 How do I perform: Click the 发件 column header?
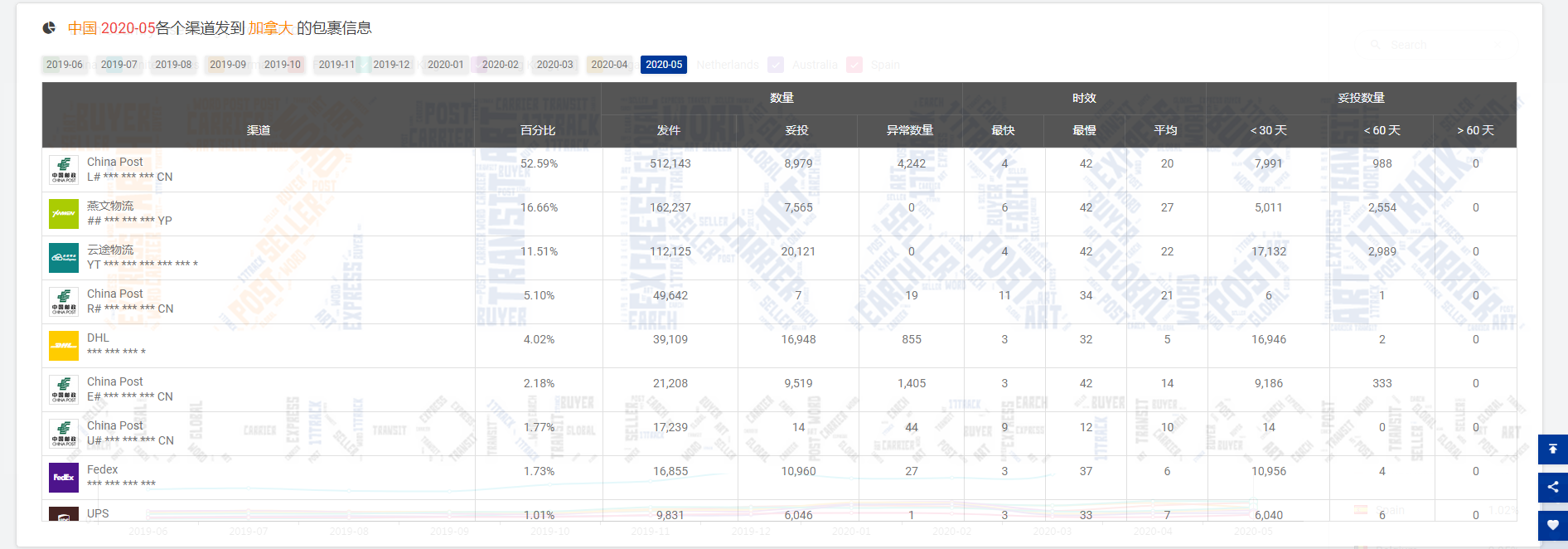(x=669, y=130)
